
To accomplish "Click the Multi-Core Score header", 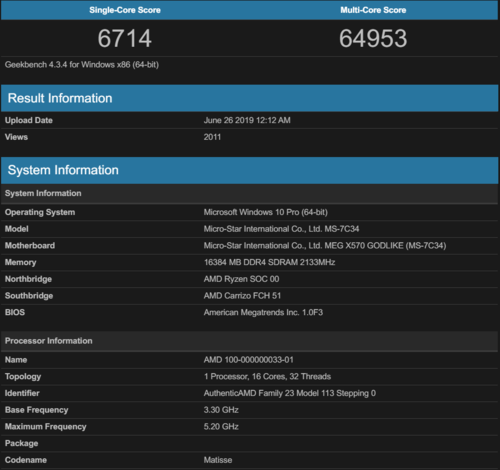I will tap(373, 10).
